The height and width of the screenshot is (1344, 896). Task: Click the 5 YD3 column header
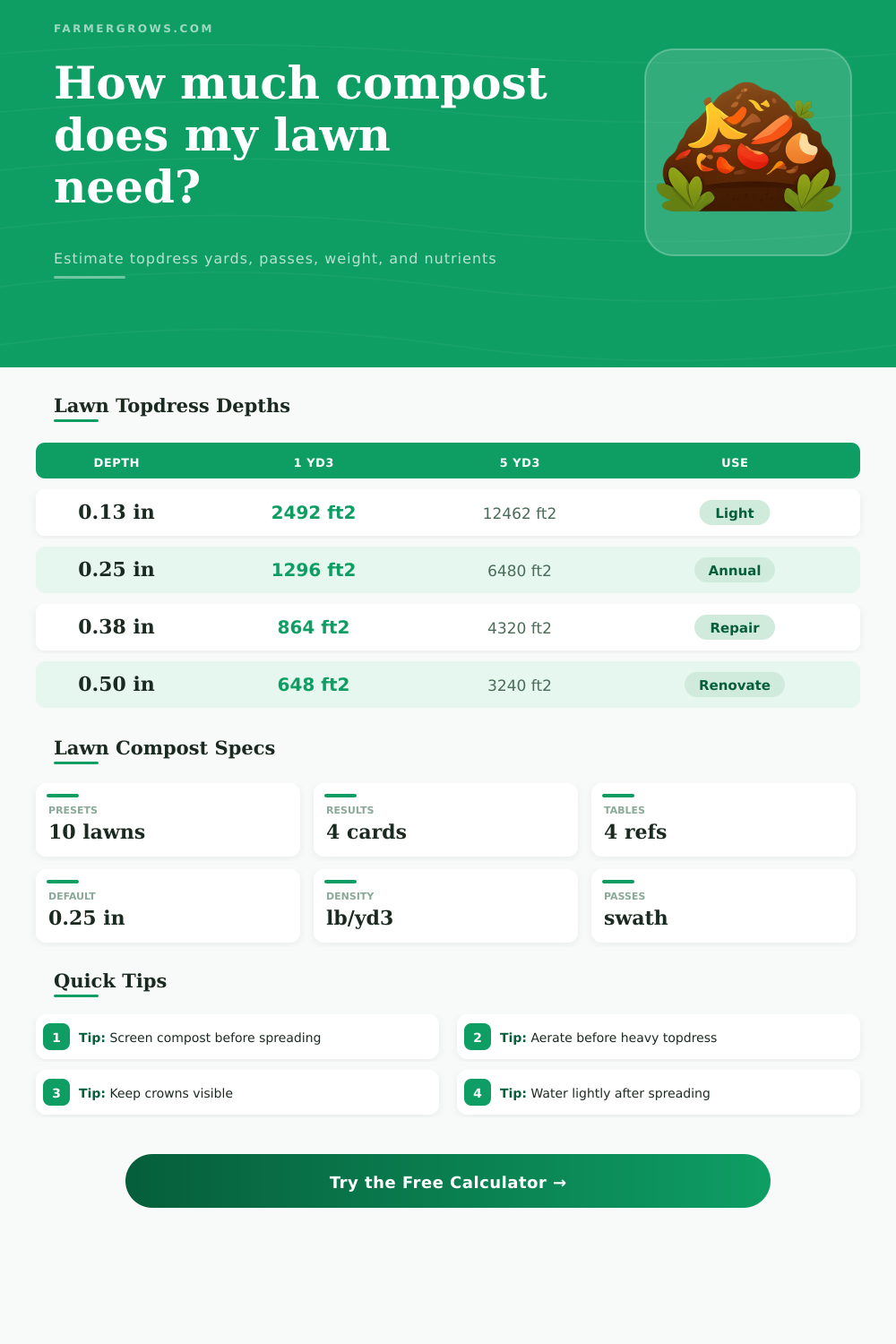(520, 462)
